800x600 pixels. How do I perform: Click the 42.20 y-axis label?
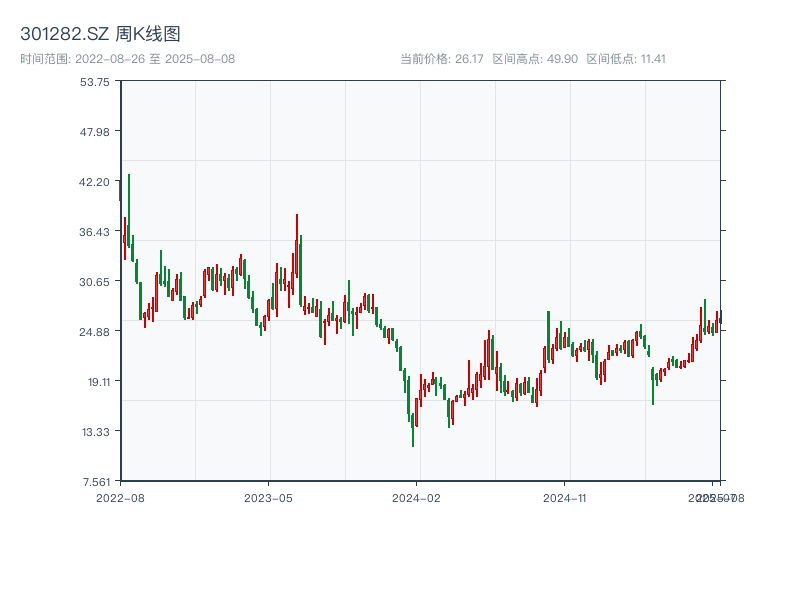coord(96,182)
